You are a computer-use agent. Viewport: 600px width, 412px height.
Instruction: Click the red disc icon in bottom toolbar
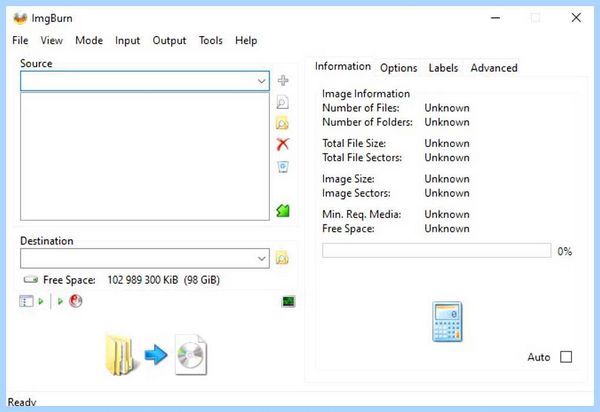click(76, 301)
